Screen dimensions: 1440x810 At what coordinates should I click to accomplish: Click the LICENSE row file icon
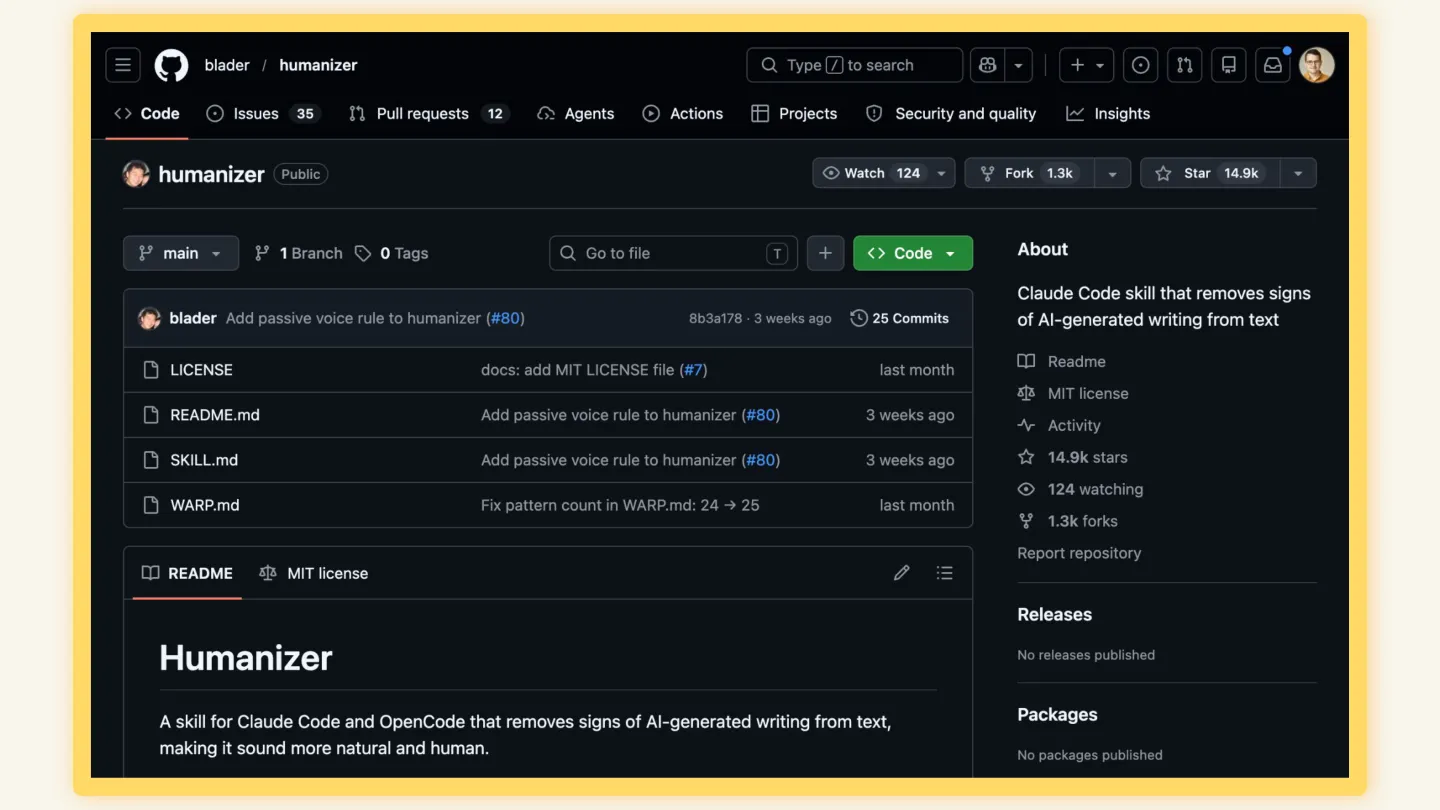[151, 370]
